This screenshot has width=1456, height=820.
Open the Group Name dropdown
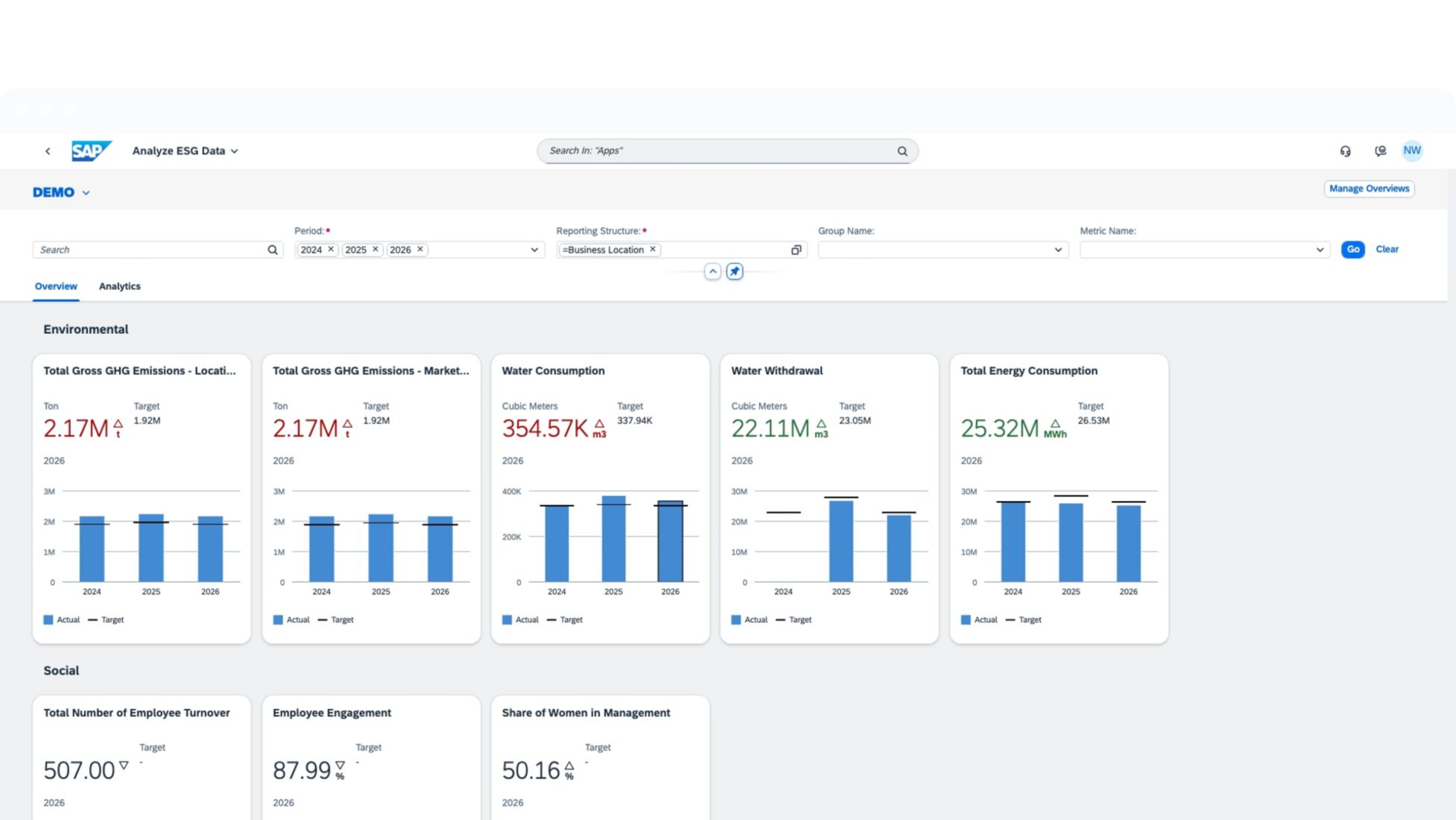(1057, 250)
